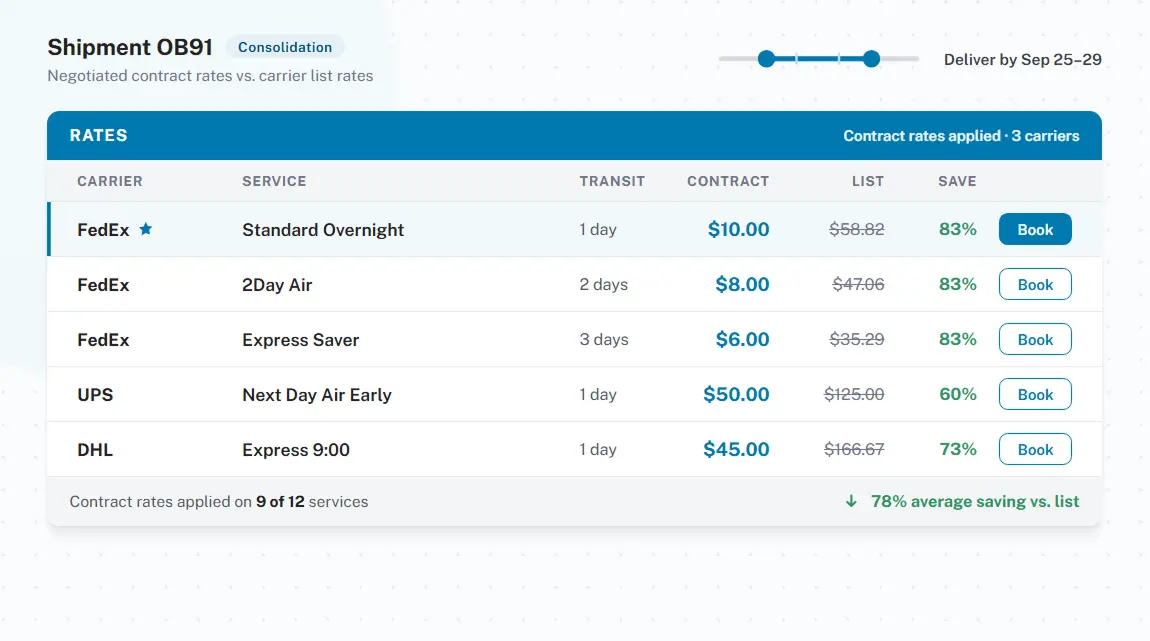Select the Express Saver service name
This screenshot has height=641, width=1150.
[301, 340]
